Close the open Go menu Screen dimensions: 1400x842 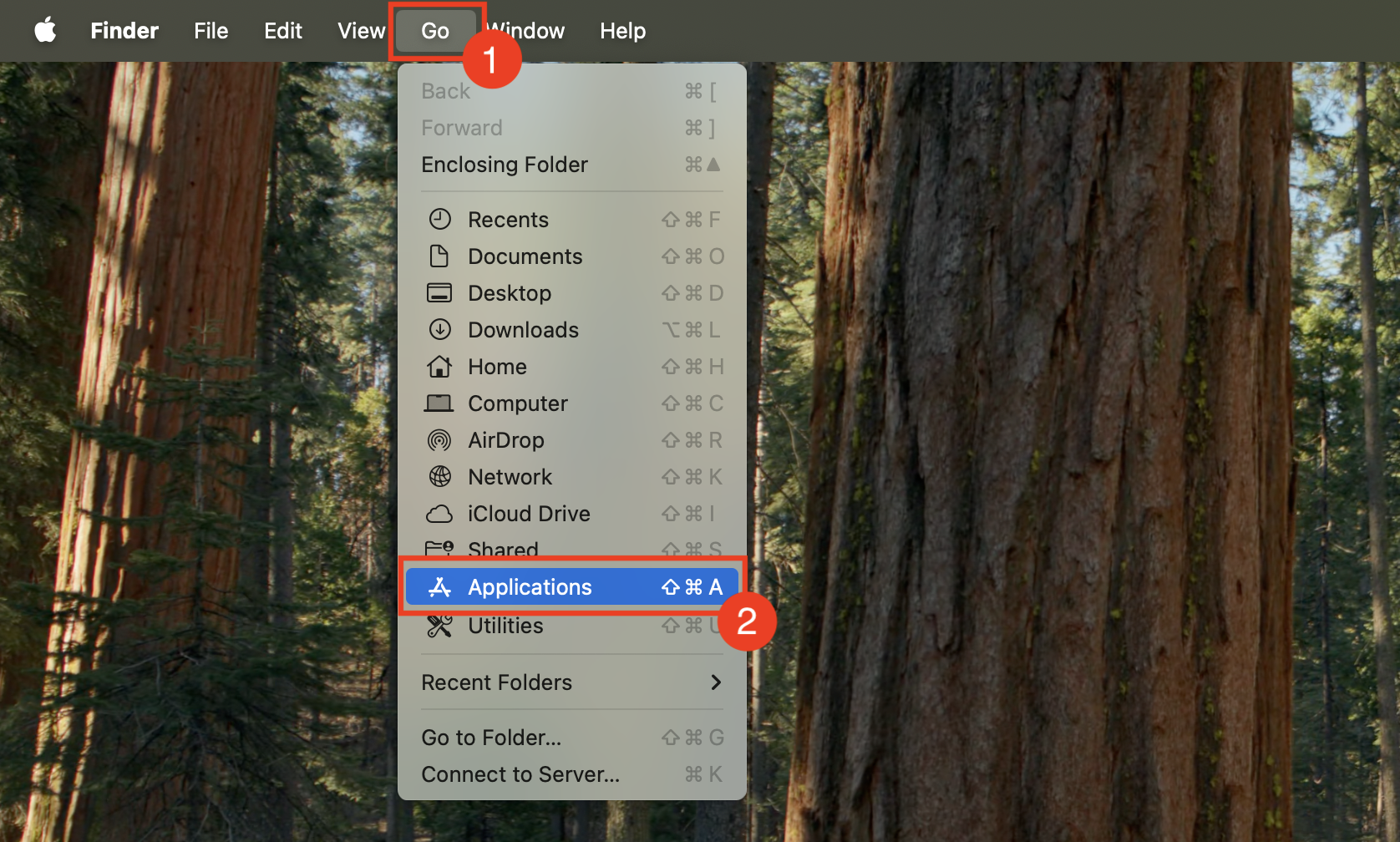tap(435, 31)
